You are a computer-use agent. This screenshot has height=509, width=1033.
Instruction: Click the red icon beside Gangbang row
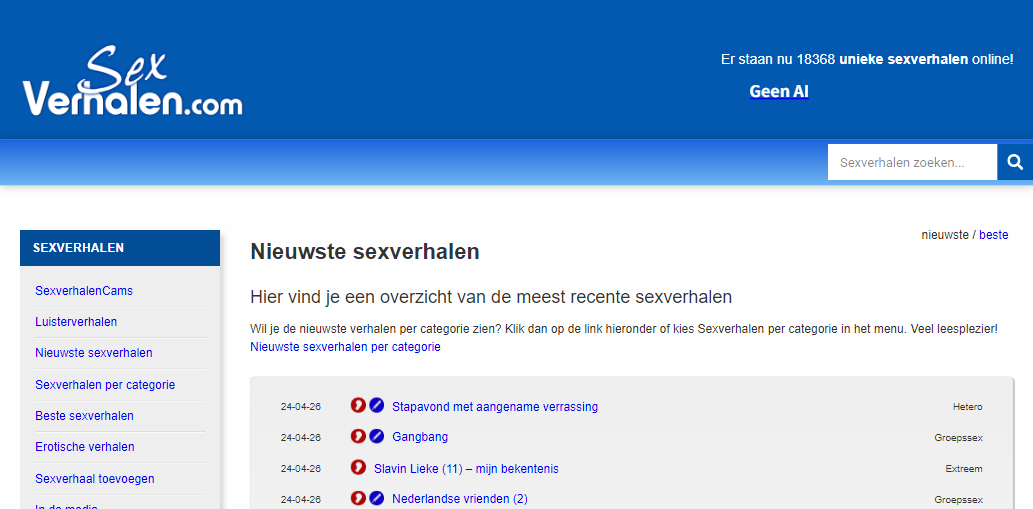[x=358, y=436]
